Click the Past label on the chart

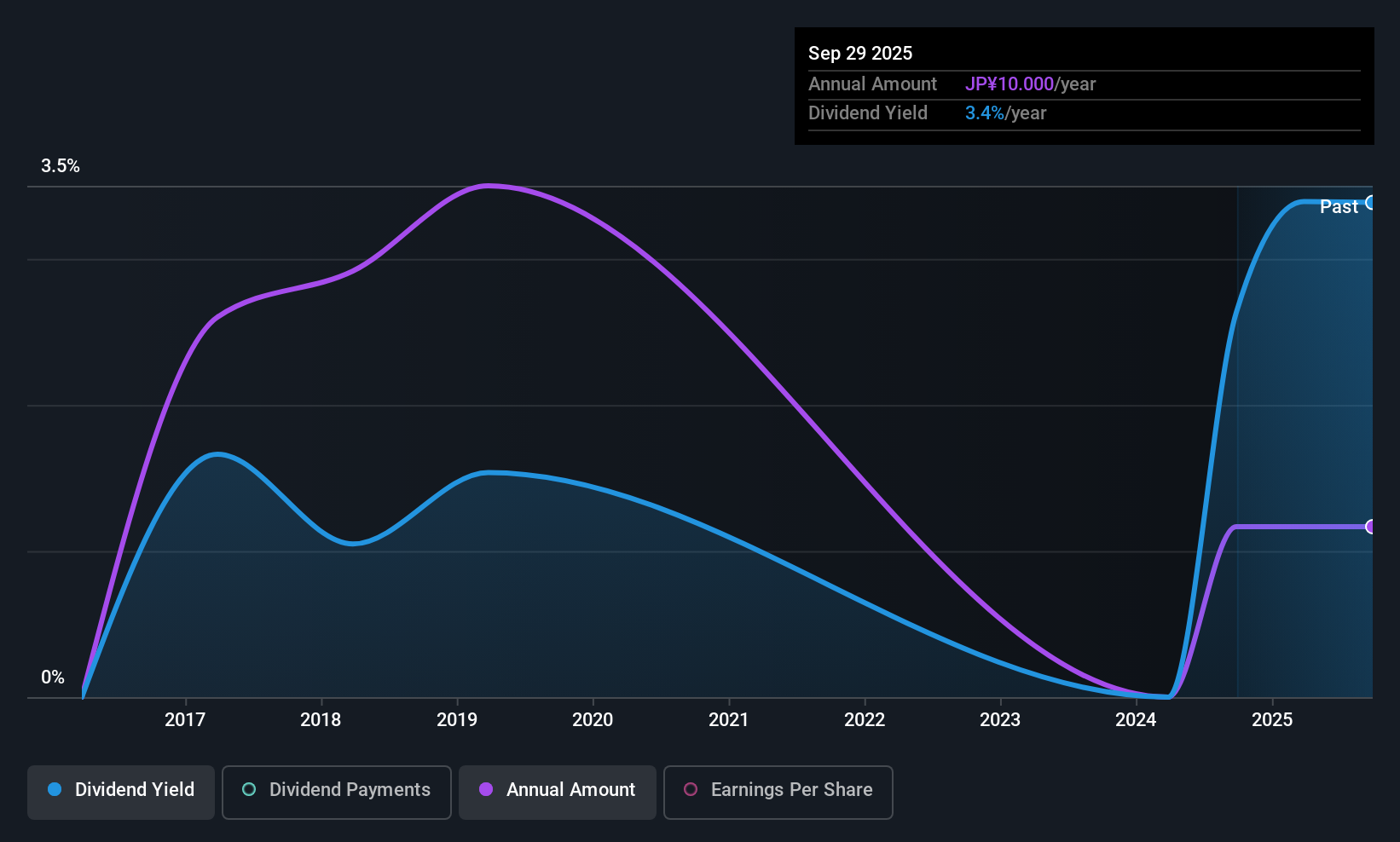click(1339, 207)
